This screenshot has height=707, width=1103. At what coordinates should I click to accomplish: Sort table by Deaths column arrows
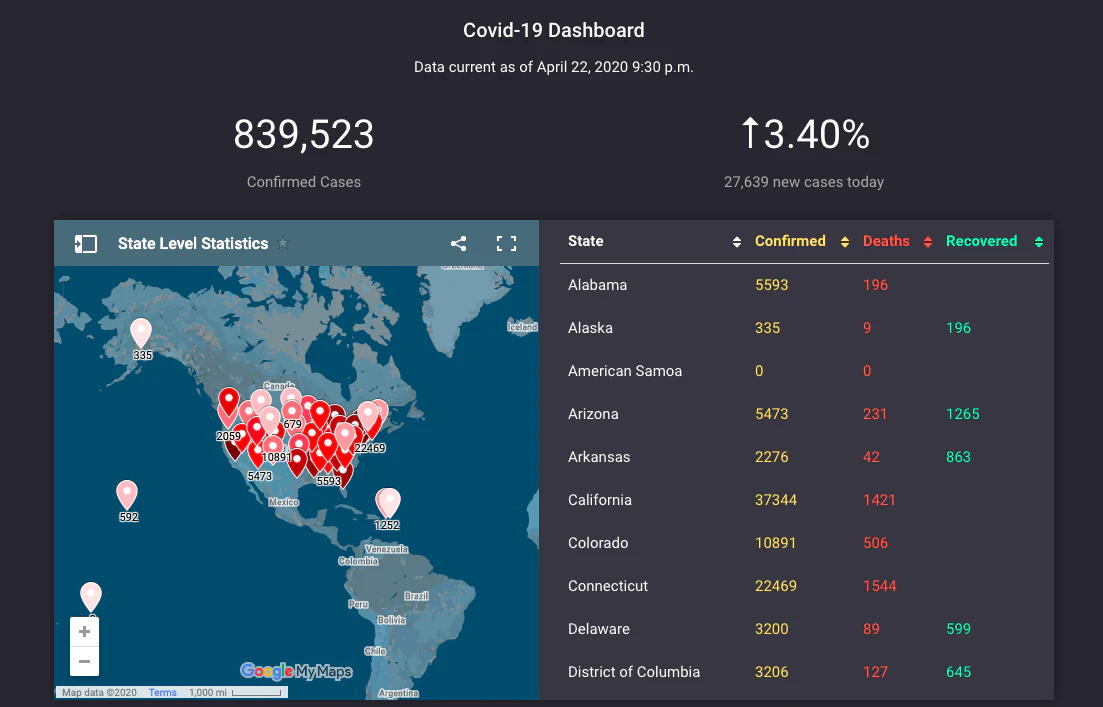[928, 242]
